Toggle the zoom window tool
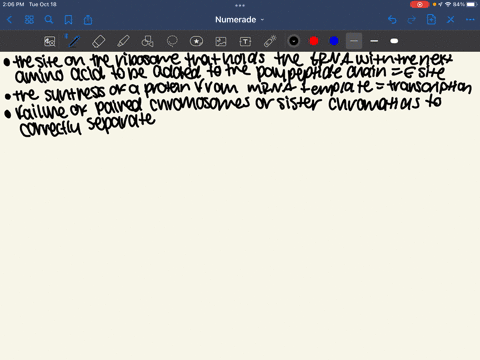Screen dimensions: 480x360 pos(50,41)
